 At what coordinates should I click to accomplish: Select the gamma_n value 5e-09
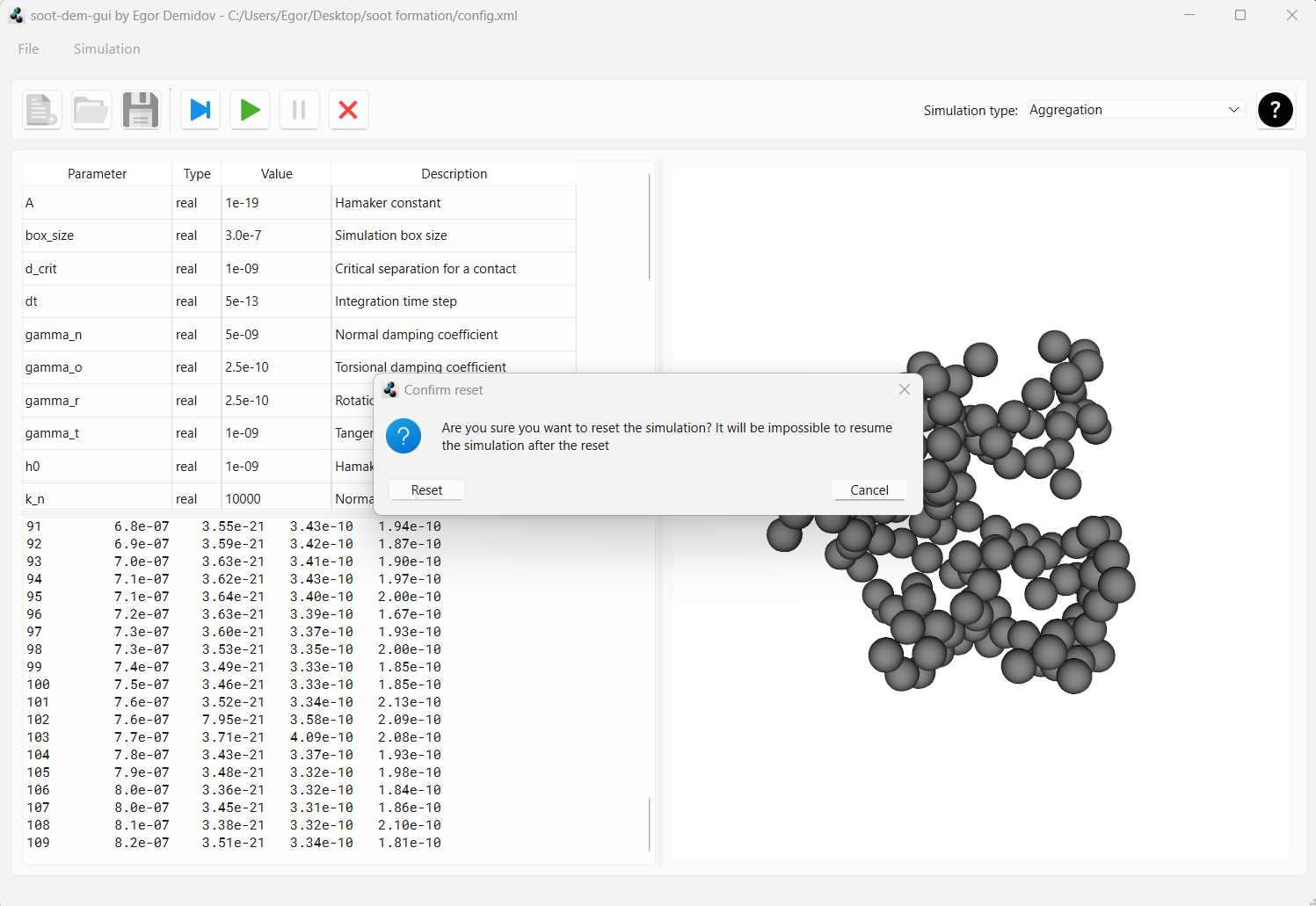pos(276,335)
